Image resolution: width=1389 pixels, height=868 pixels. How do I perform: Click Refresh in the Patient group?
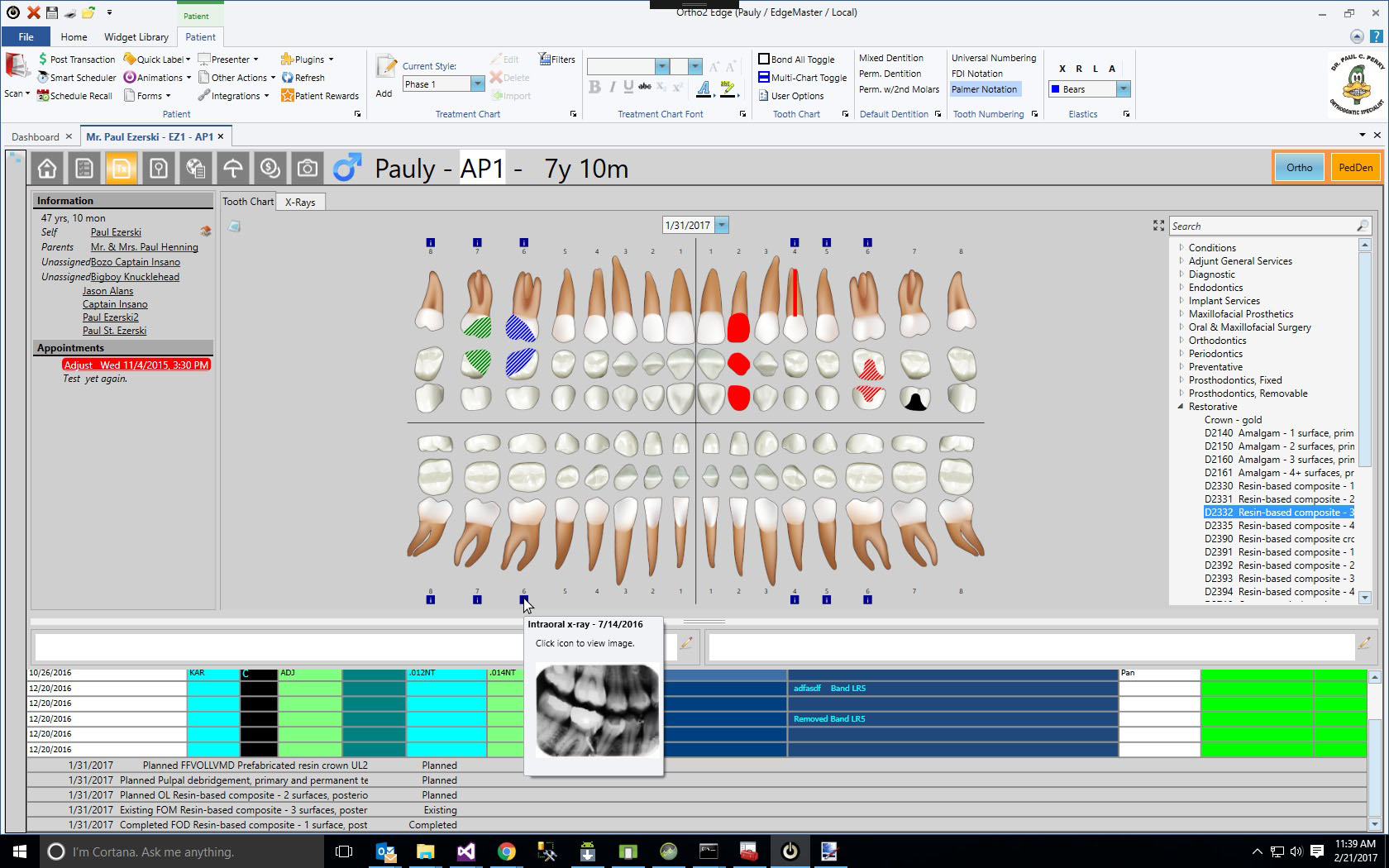coord(303,78)
